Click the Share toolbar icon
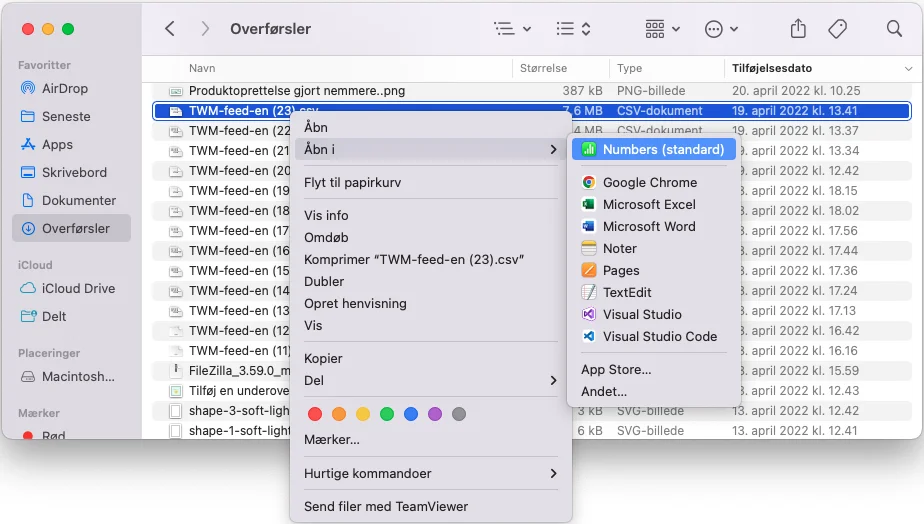 [x=798, y=28]
